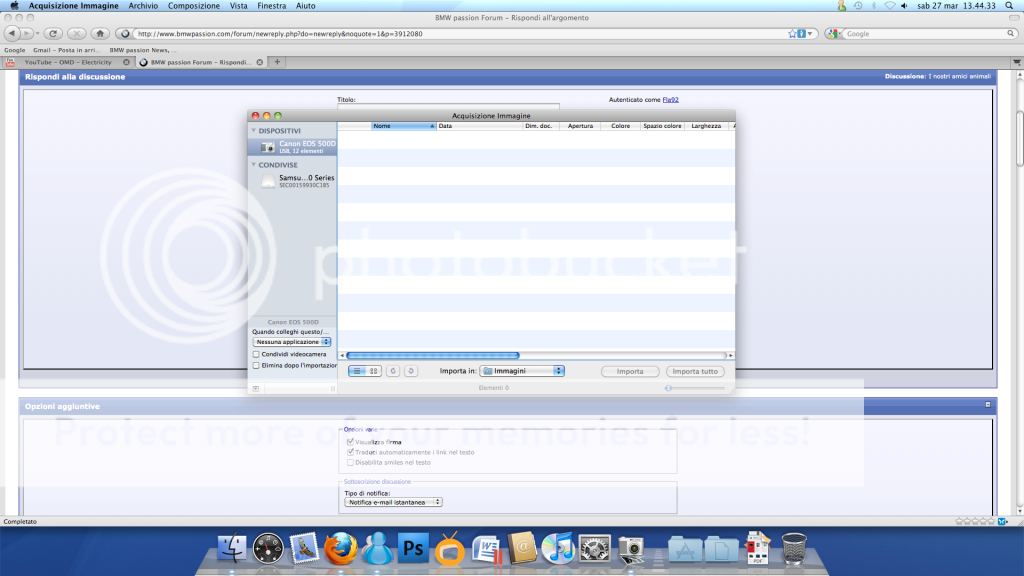Open Photoshop from the Dock
Screen dimensions: 1024x576
pyautogui.click(x=413, y=547)
